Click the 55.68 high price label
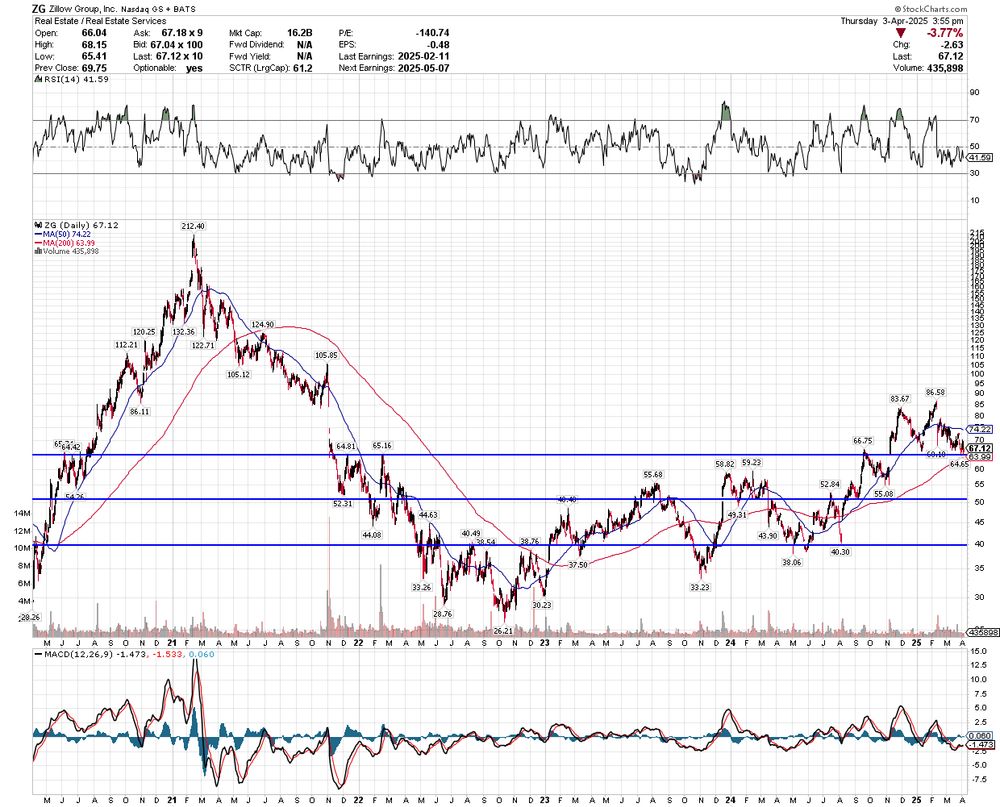 (652, 475)
